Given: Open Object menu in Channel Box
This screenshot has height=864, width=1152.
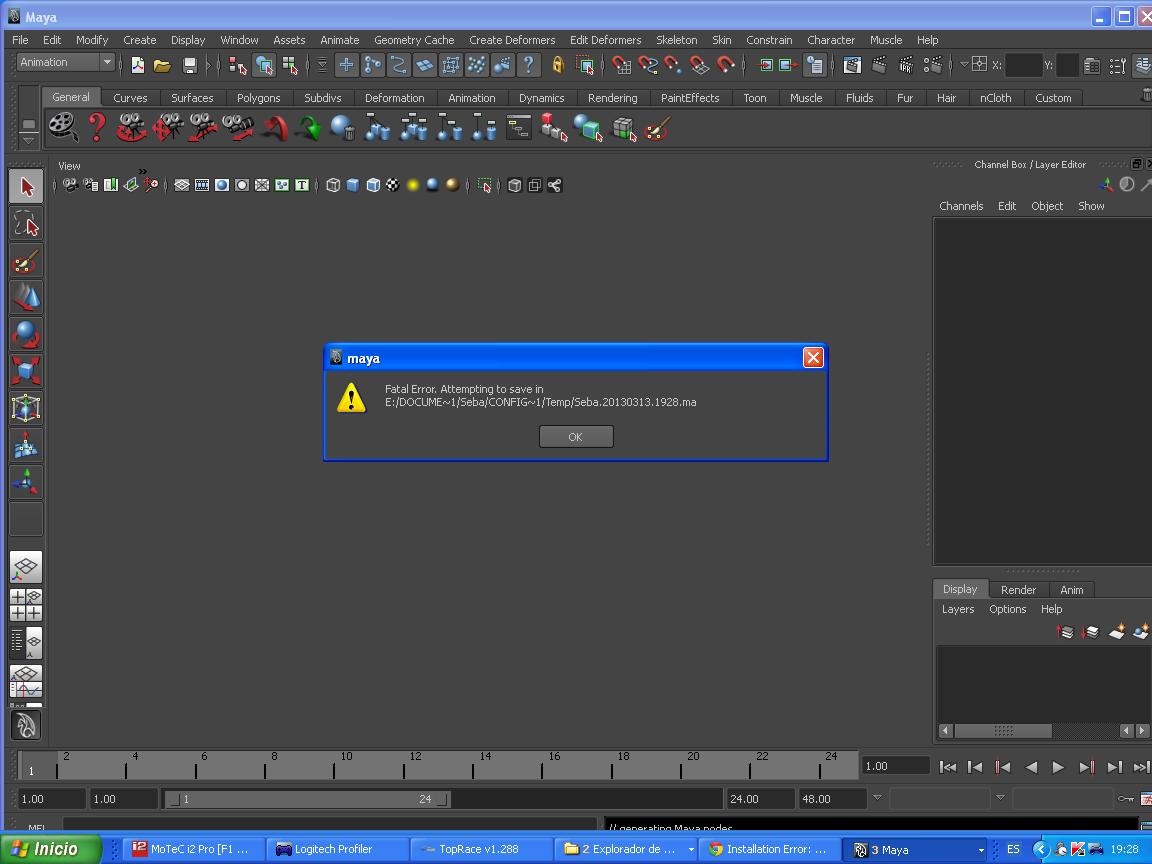Looking at the screenshot, I should coord(1047,206).
